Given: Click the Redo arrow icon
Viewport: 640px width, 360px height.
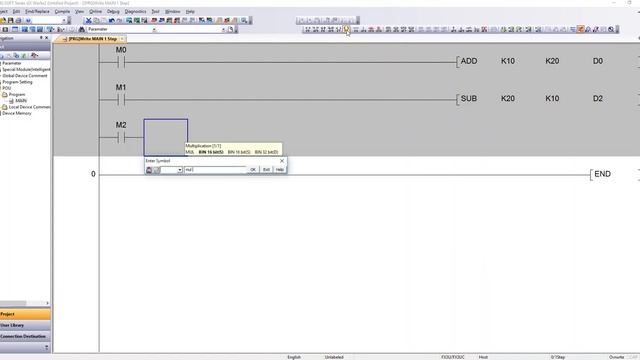Looking at the screenshot, I should click(119, 20).
